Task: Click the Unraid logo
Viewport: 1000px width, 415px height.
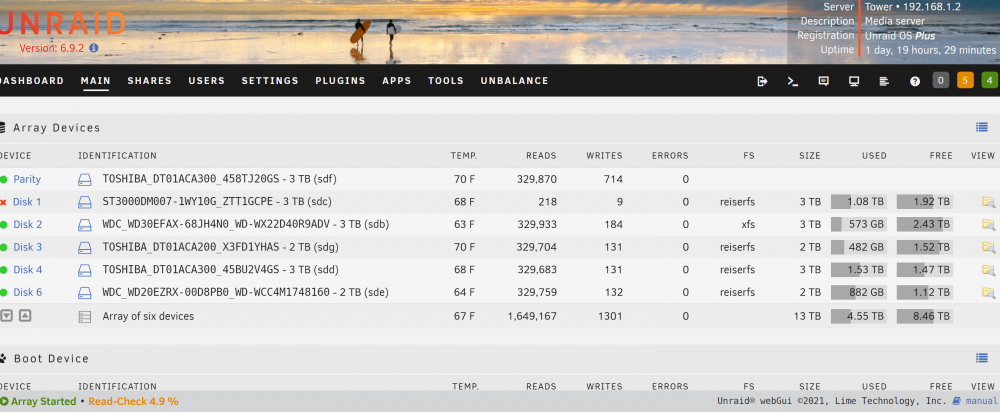Action: (62, 23)
